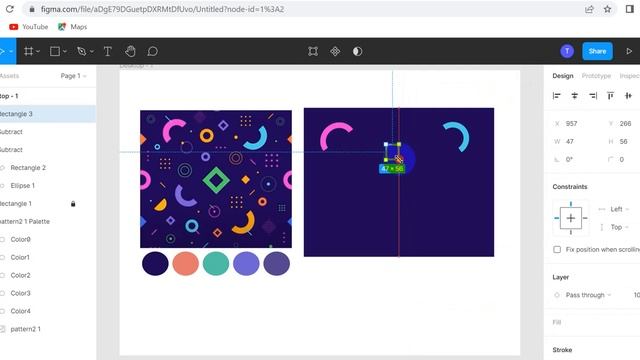Click the height field 56
The image size is (640, 360).
pos(624,142)
